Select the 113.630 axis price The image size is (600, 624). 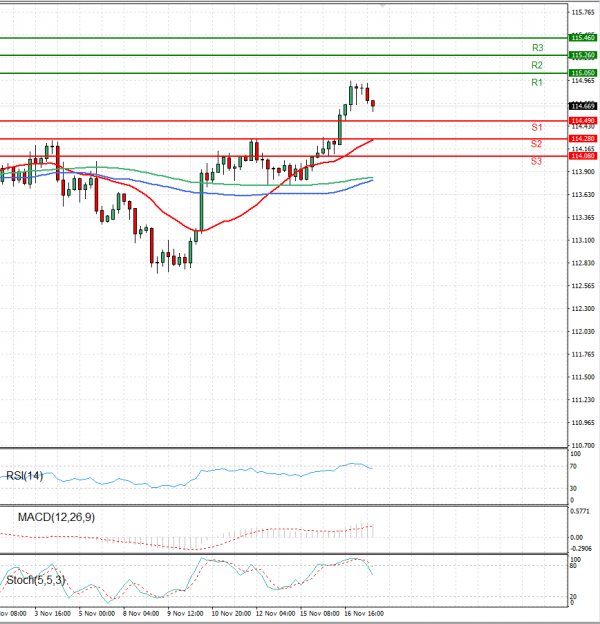point(583,195)
